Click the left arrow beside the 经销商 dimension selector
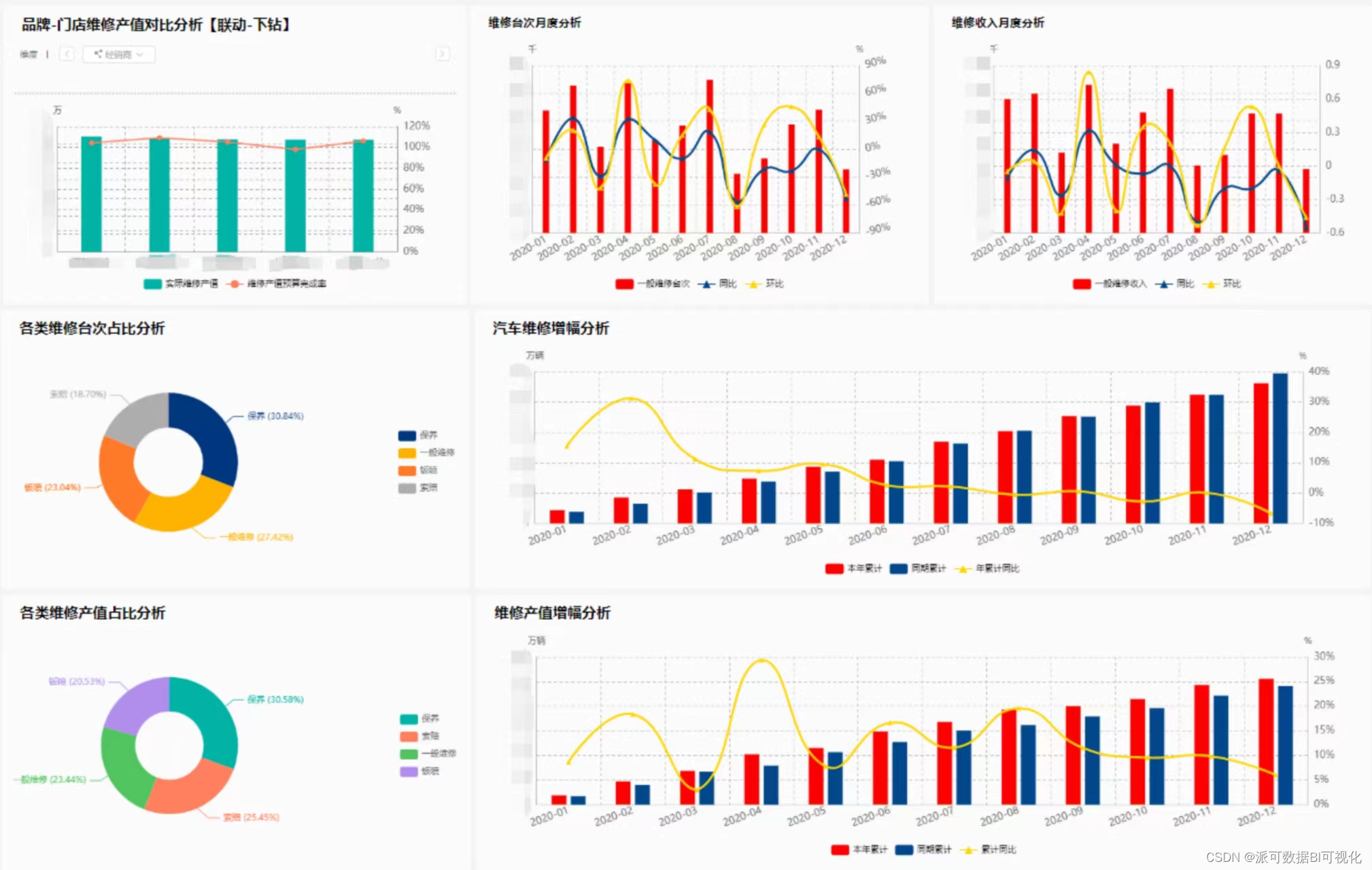This screenshot has width=1372, height=870. [x=67, y=54]
